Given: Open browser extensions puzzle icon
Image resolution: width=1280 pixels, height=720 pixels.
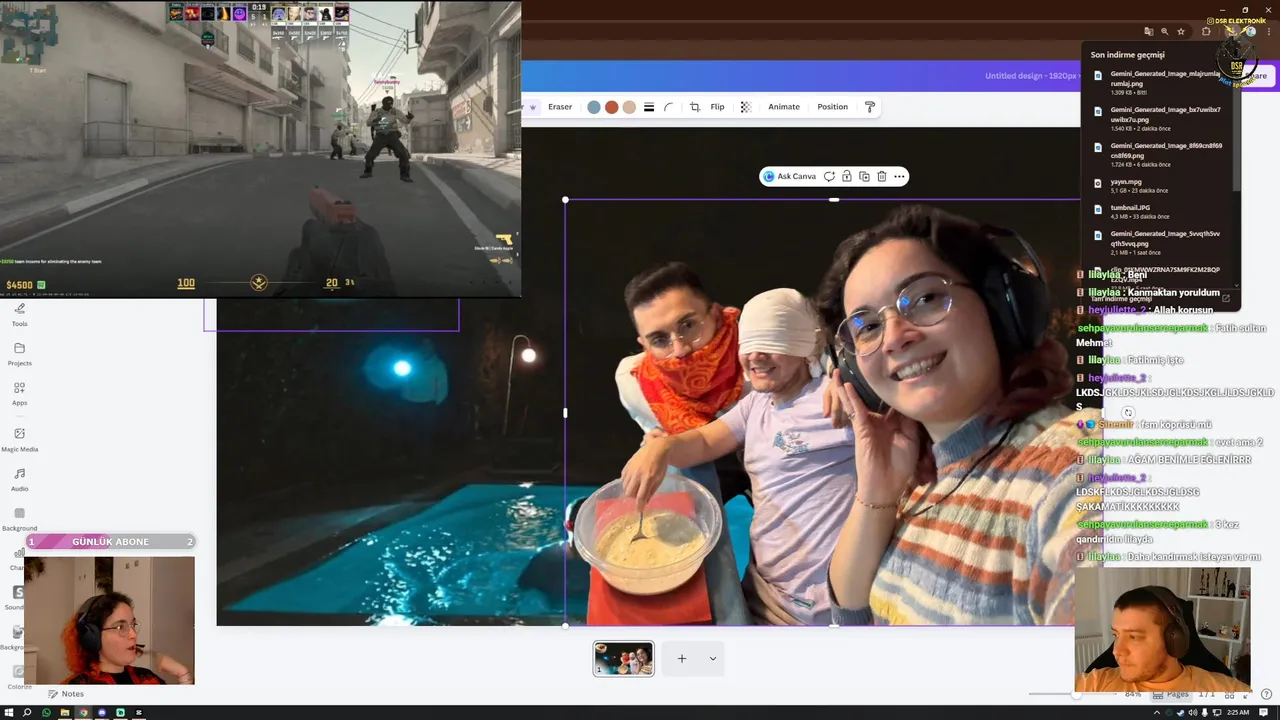Looking at the screenshot, I should coord(1206,32).
